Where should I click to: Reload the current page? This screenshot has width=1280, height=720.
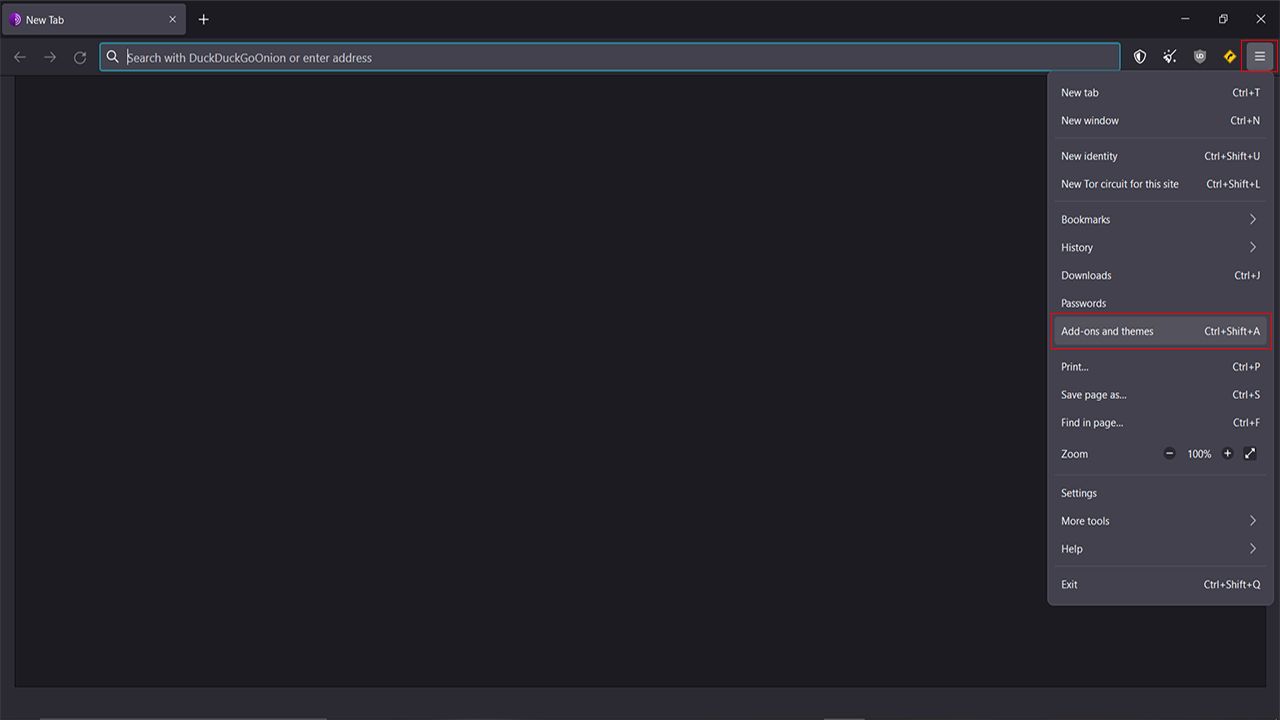pyautogui.click(x=80, y=58)
